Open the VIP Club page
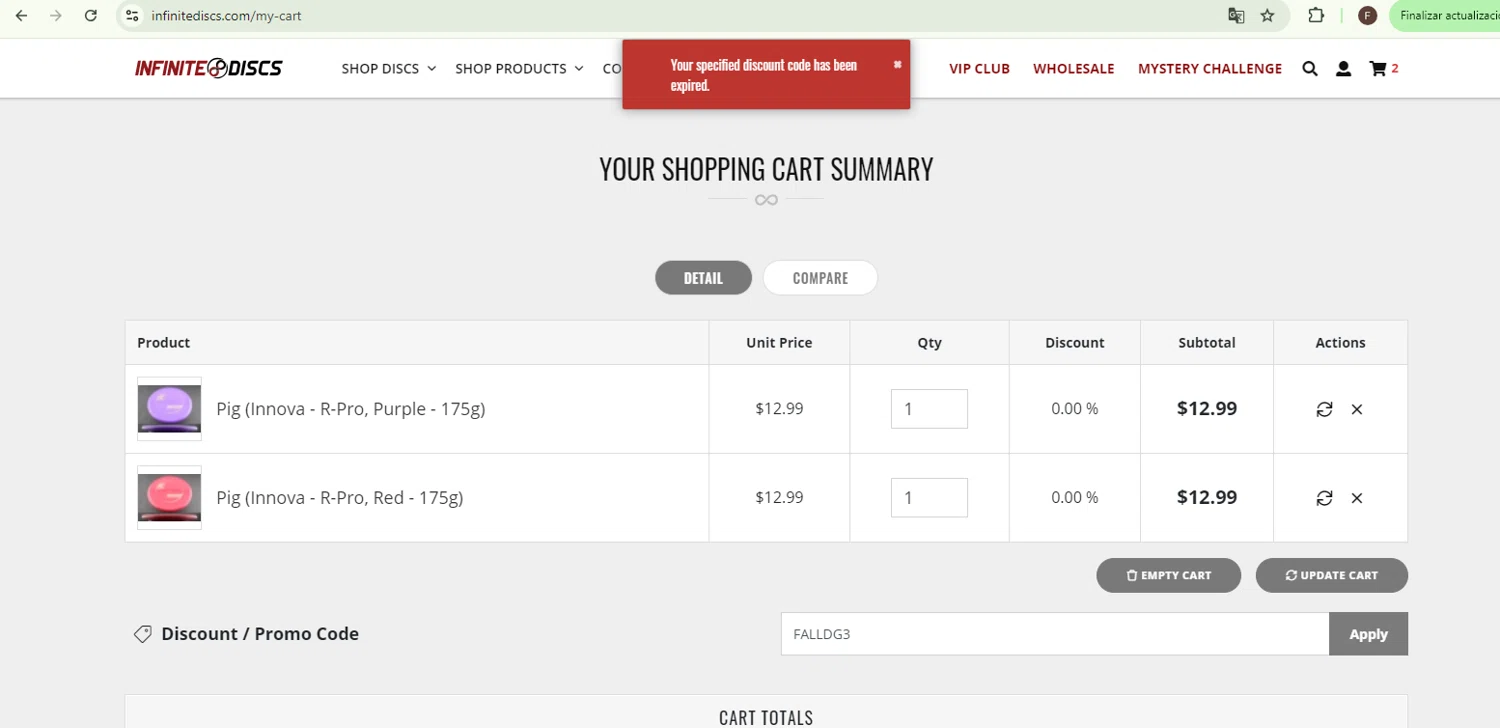This screenshot has width=1500, height=728. (979, 69)
